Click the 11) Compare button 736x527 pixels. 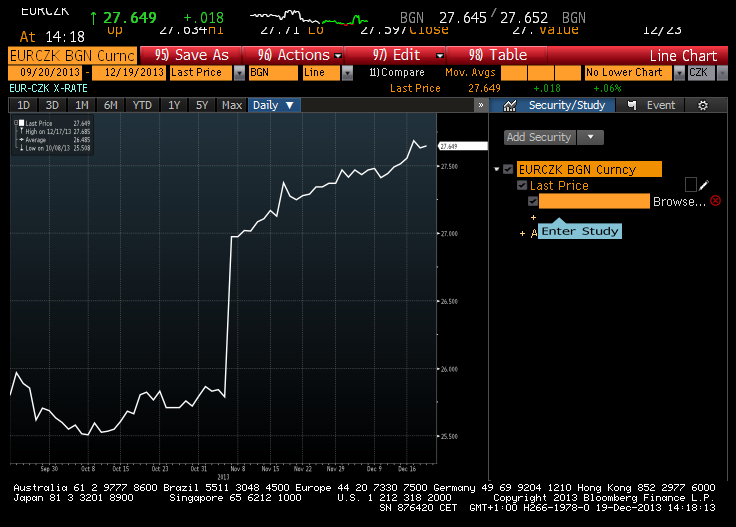397,73
